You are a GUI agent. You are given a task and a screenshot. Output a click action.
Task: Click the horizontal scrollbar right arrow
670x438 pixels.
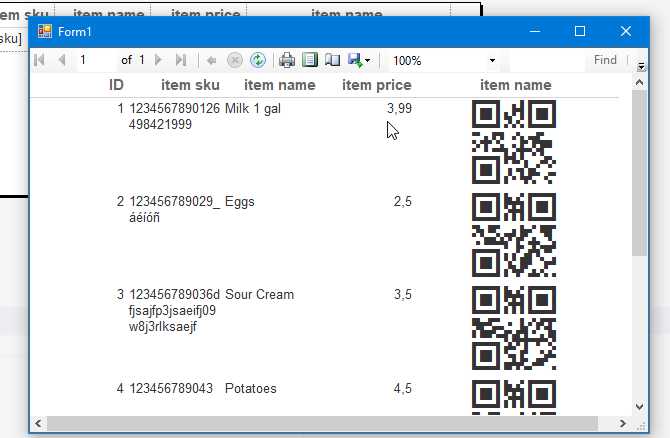(x=623, y=423)
